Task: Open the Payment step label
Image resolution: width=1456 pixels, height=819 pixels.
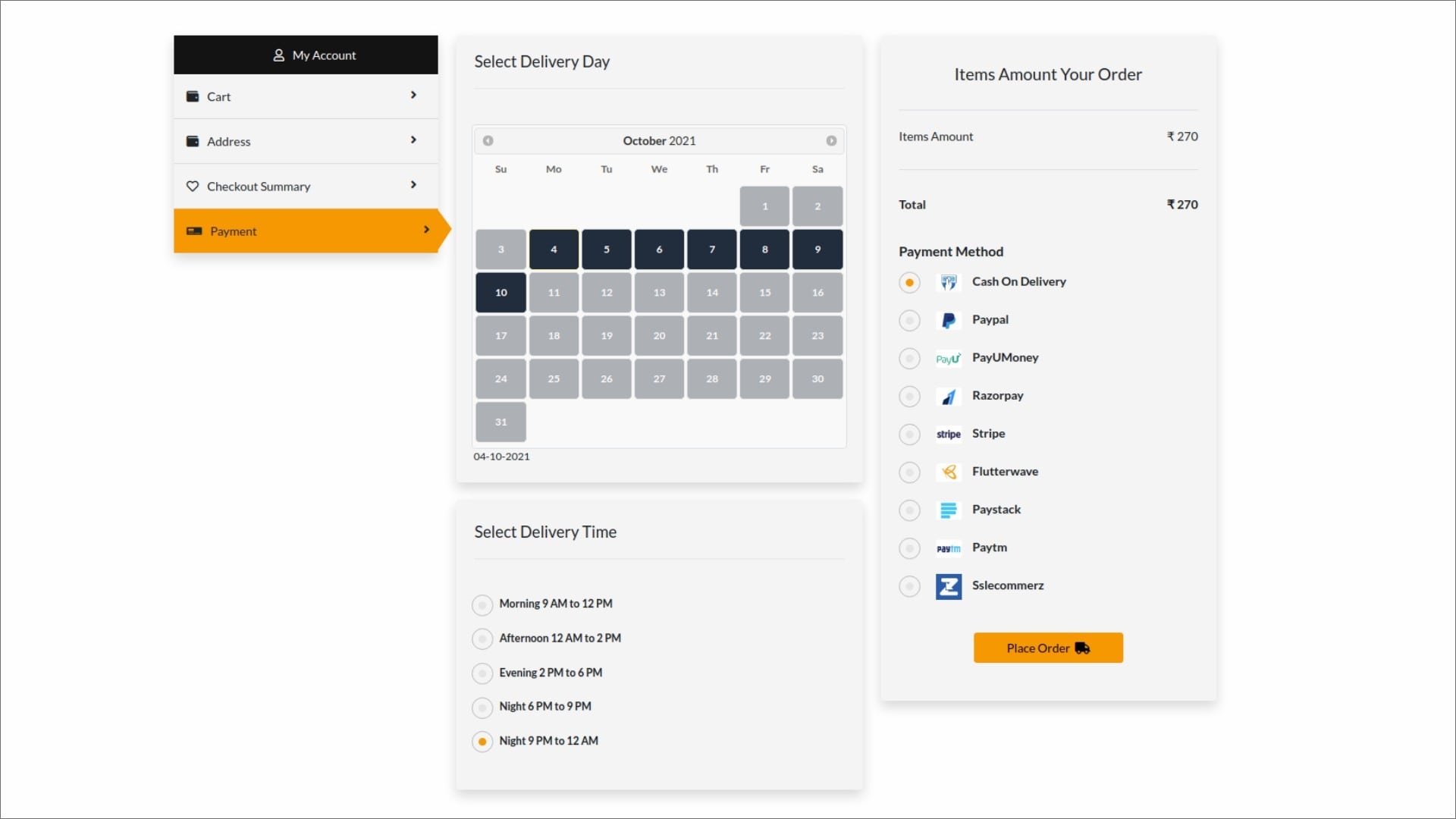Action: coord(233,231)
